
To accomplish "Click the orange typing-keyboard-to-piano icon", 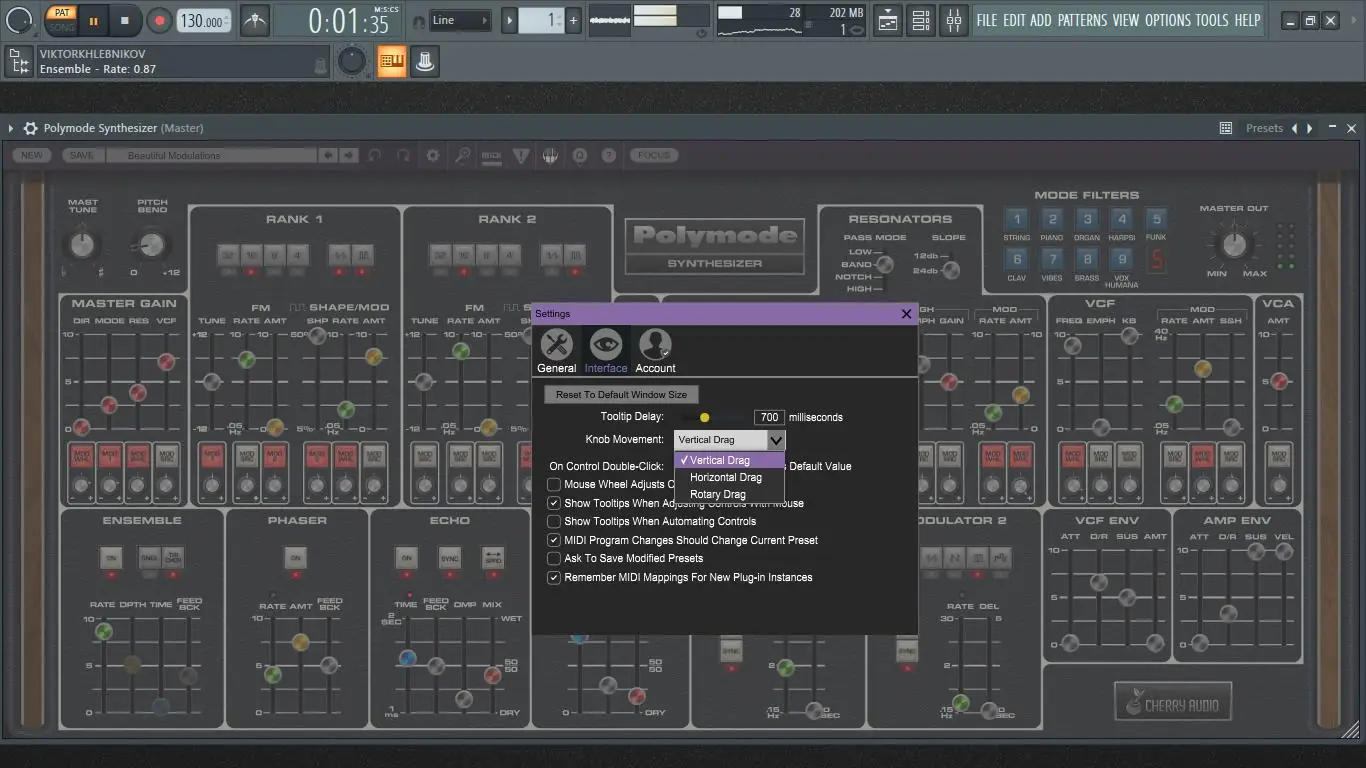I will pyautogui.click(x=392, y=62).
